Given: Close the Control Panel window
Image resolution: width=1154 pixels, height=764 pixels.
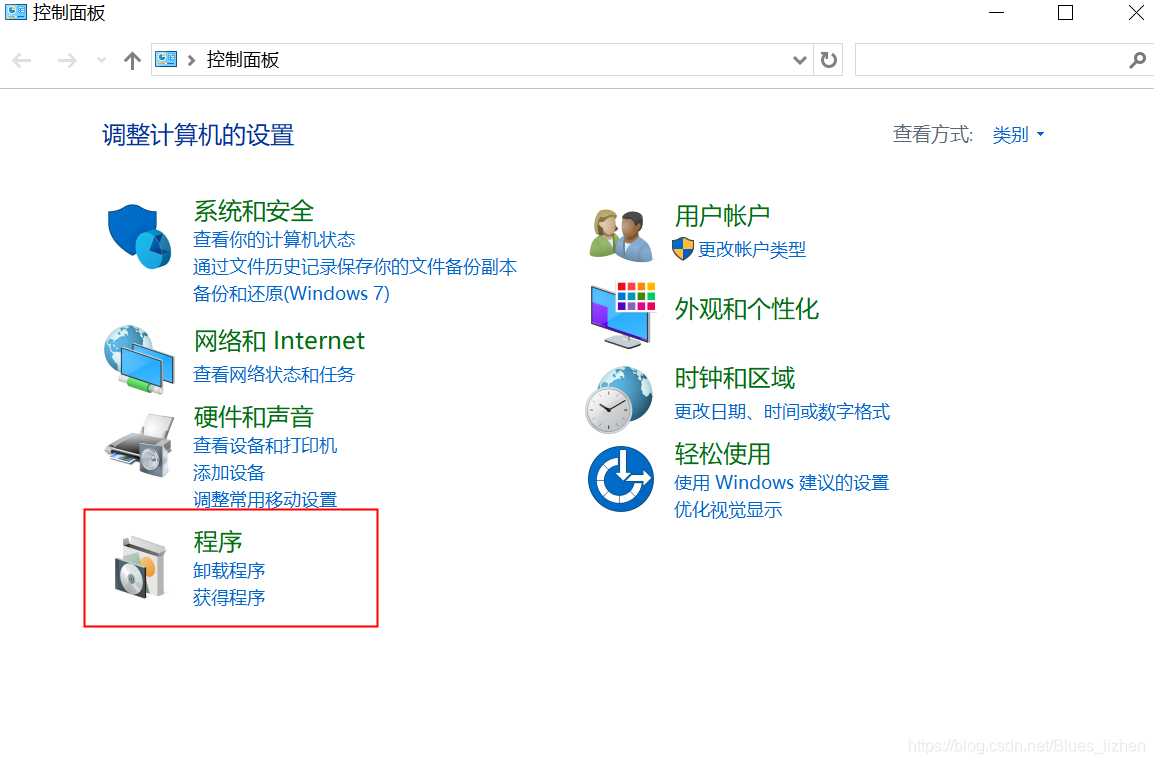Looking at the screenshot, I should pyautogui.click(x=1136, y=13).
